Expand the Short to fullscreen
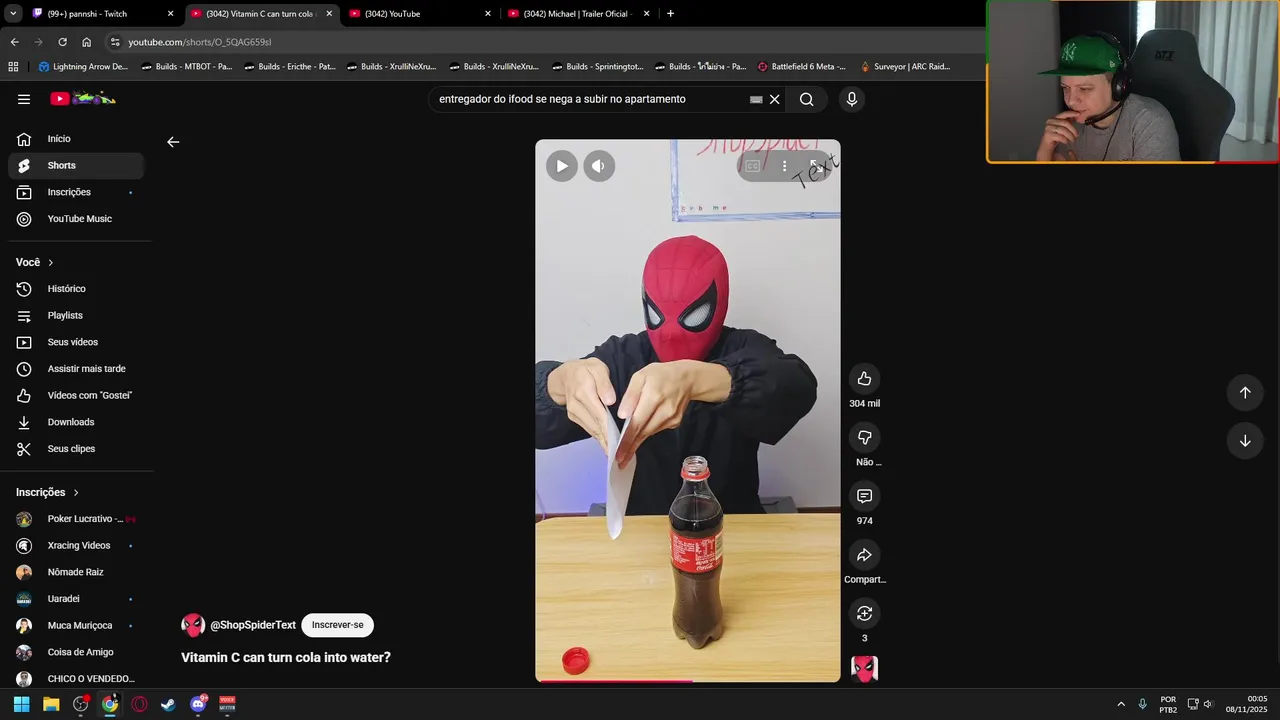 pos(816,166)
